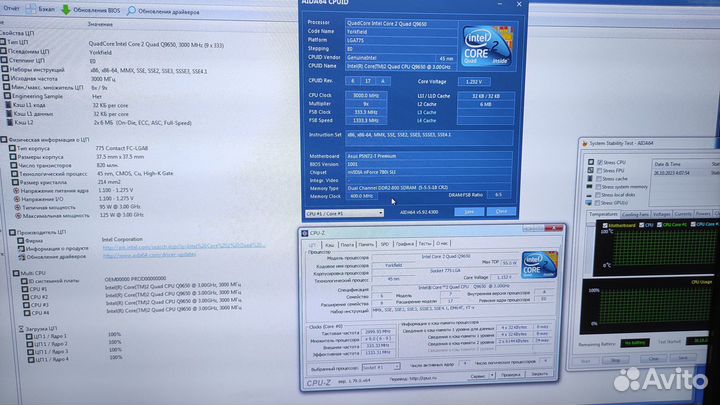Click the icon next to Наборы инструкций row

6,69
